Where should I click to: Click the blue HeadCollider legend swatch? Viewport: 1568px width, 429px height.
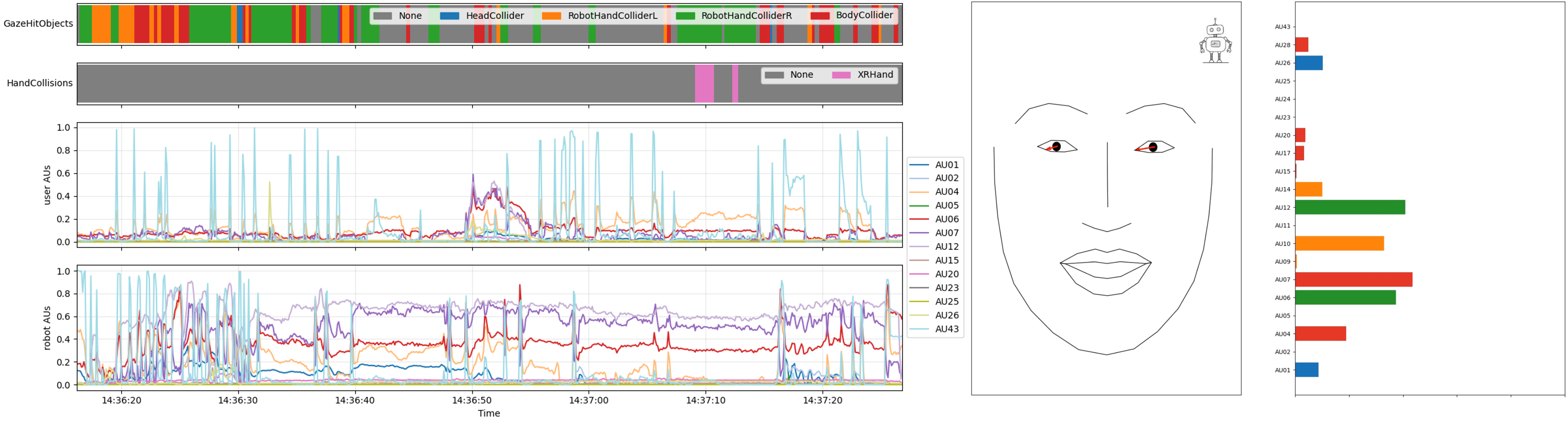point(449,16)
